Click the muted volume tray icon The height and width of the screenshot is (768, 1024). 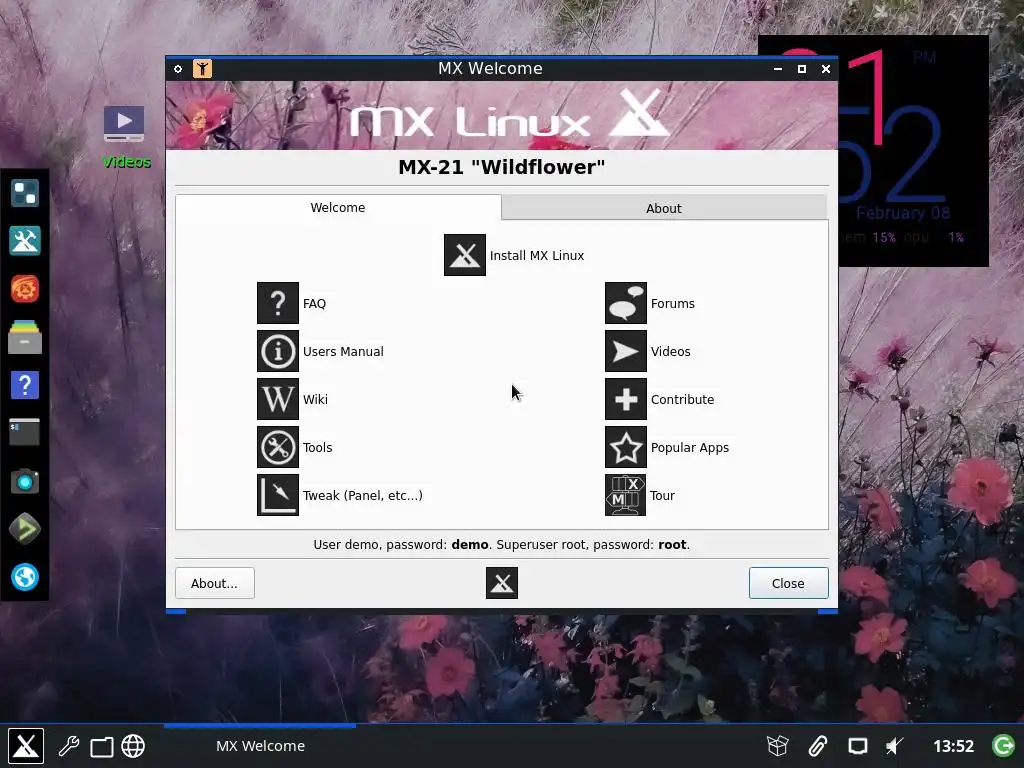[x=894, y=746]
